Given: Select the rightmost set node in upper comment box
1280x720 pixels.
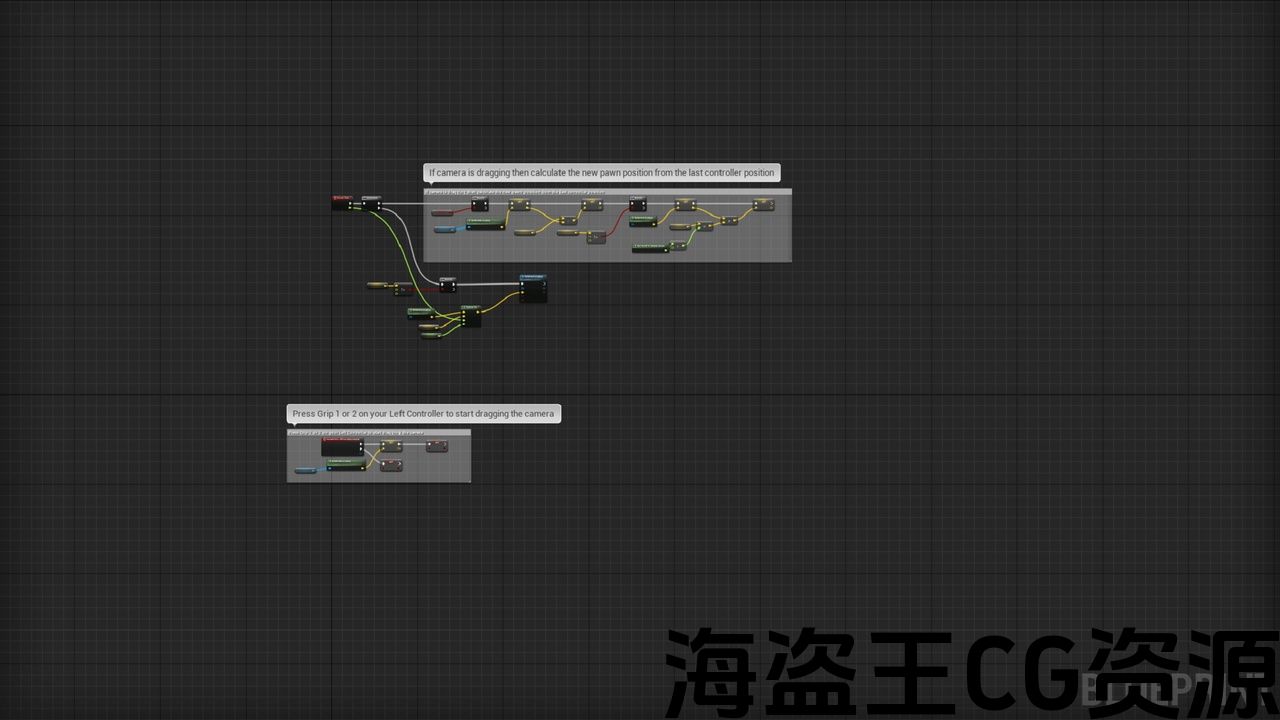Looking at the screenshot, I should coord(763,204).
